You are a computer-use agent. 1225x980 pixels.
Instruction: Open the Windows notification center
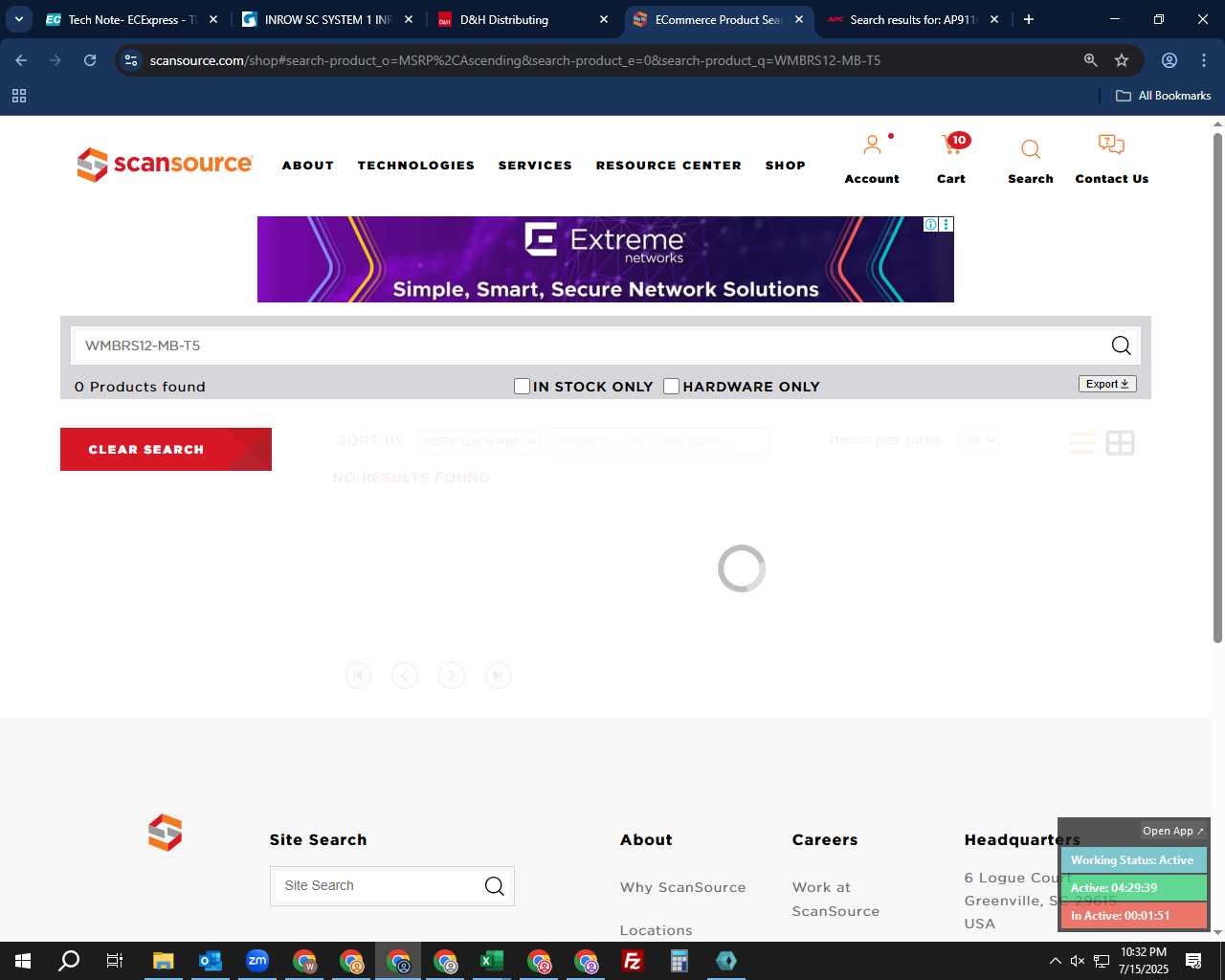coord(1193,961)
